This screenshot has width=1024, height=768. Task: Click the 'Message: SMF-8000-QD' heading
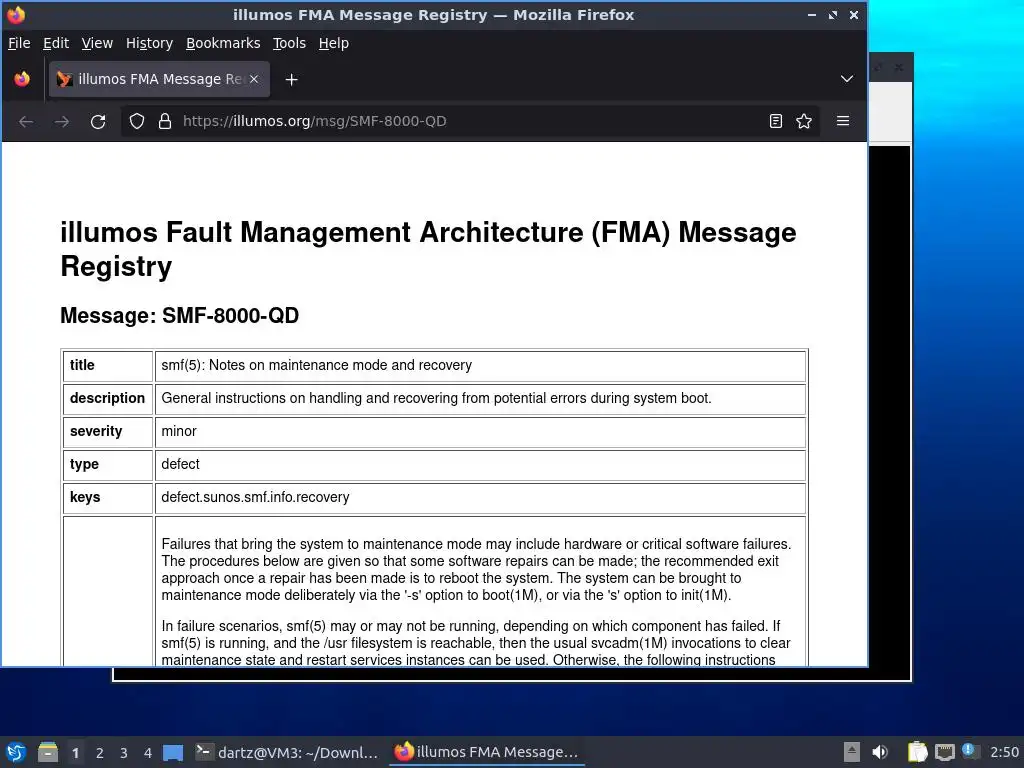[180, 315]
